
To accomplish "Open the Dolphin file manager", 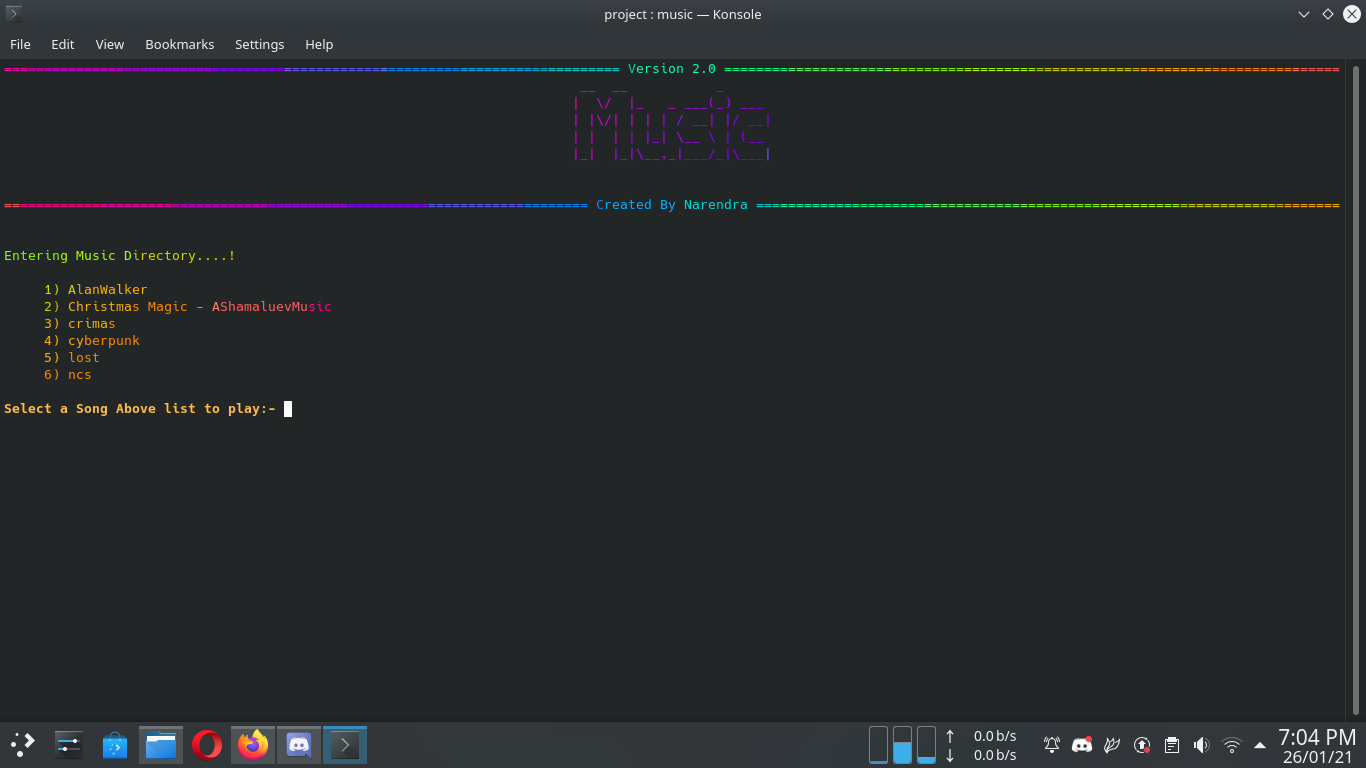I will pyautogui.click(x=160, y=744).
